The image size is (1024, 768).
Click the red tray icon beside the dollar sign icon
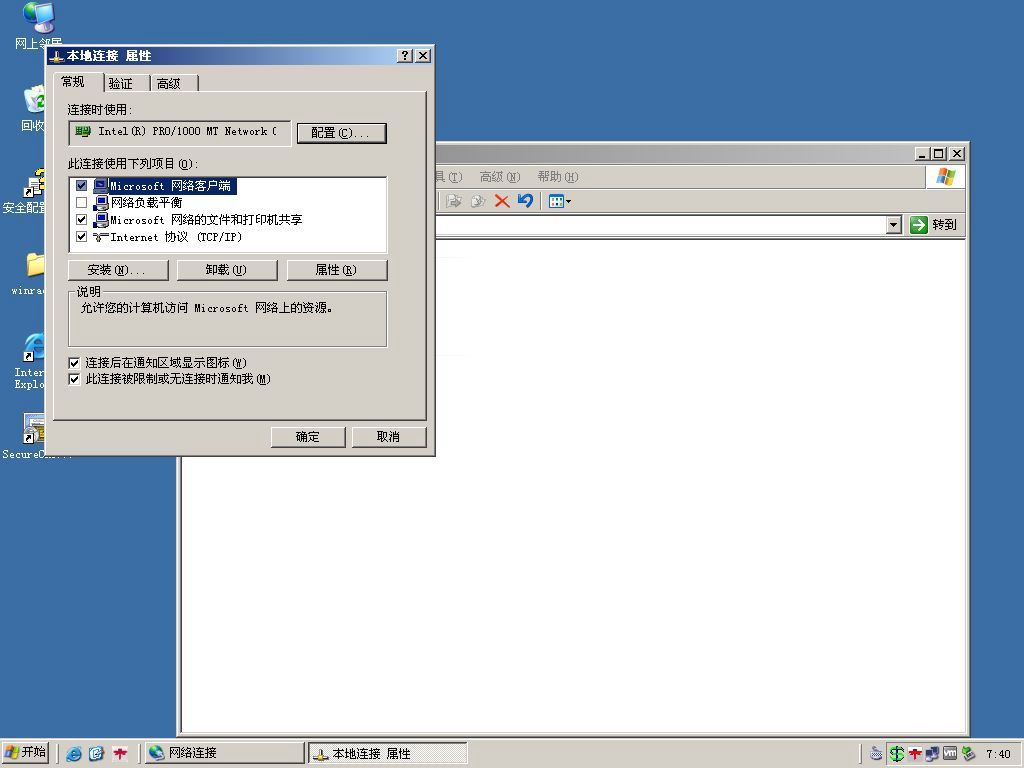point(915,754)
